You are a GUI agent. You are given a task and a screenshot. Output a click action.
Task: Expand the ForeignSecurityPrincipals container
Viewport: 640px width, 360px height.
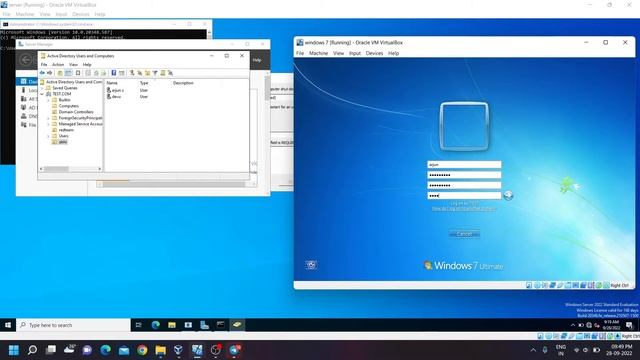point(48,118)
